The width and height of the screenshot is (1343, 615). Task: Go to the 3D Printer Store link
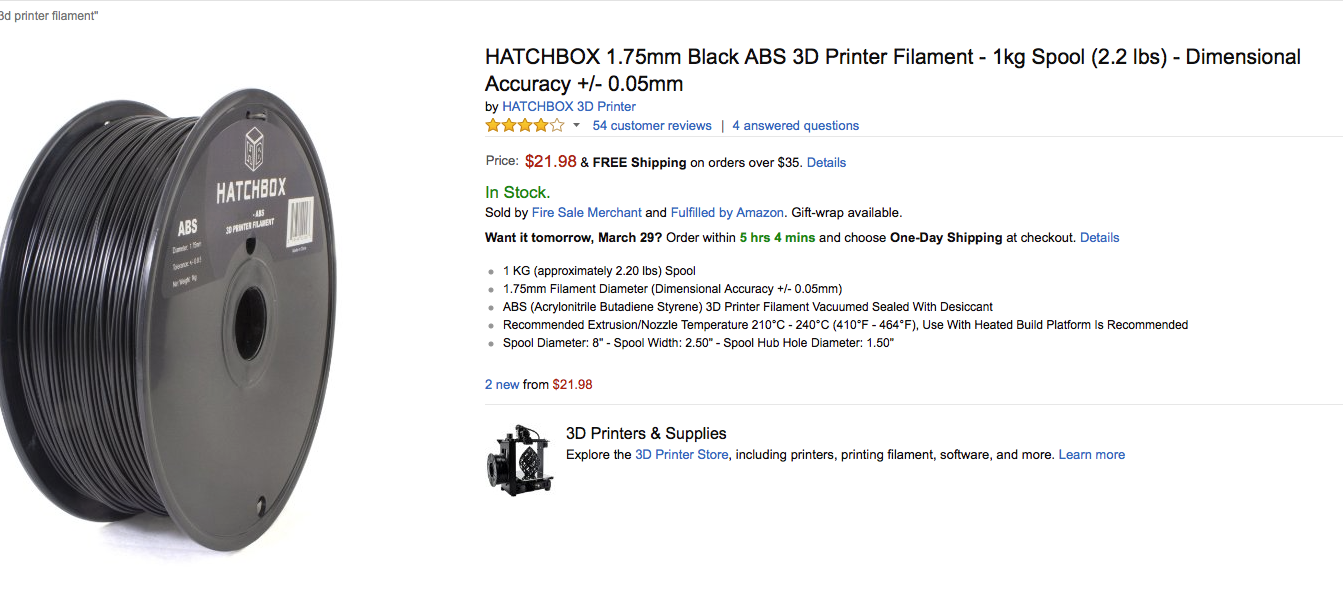(681, 455)
